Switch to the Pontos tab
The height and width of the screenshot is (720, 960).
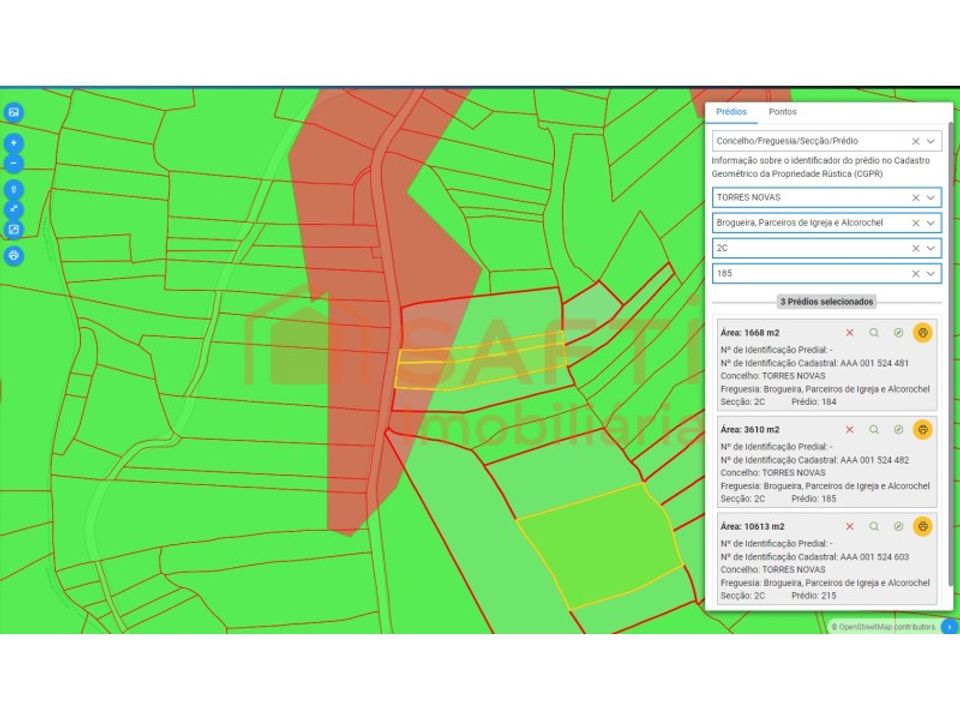(782, 112)
